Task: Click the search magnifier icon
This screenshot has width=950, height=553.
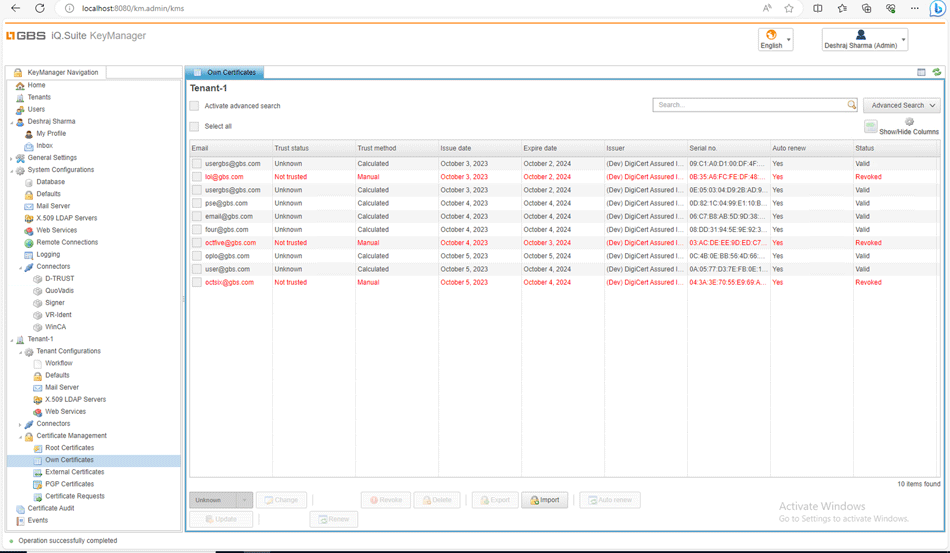Action: tap(851, 105)
